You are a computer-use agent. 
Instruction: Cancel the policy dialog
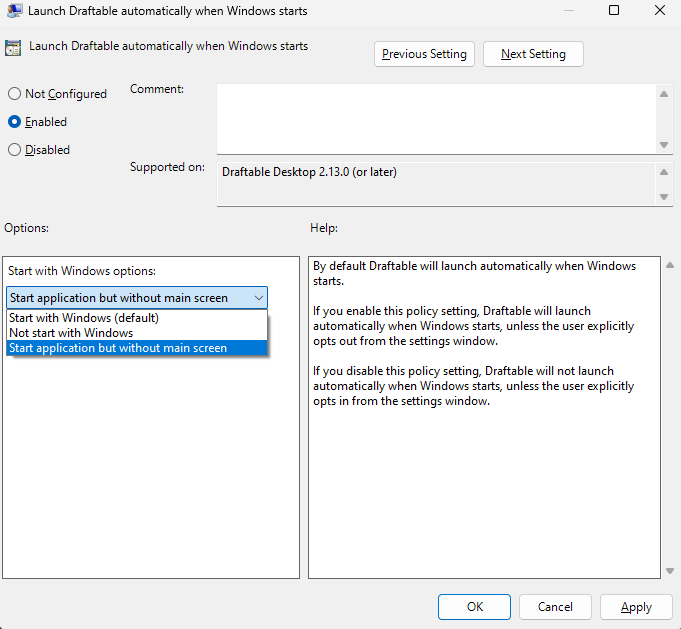click(555, 606)
